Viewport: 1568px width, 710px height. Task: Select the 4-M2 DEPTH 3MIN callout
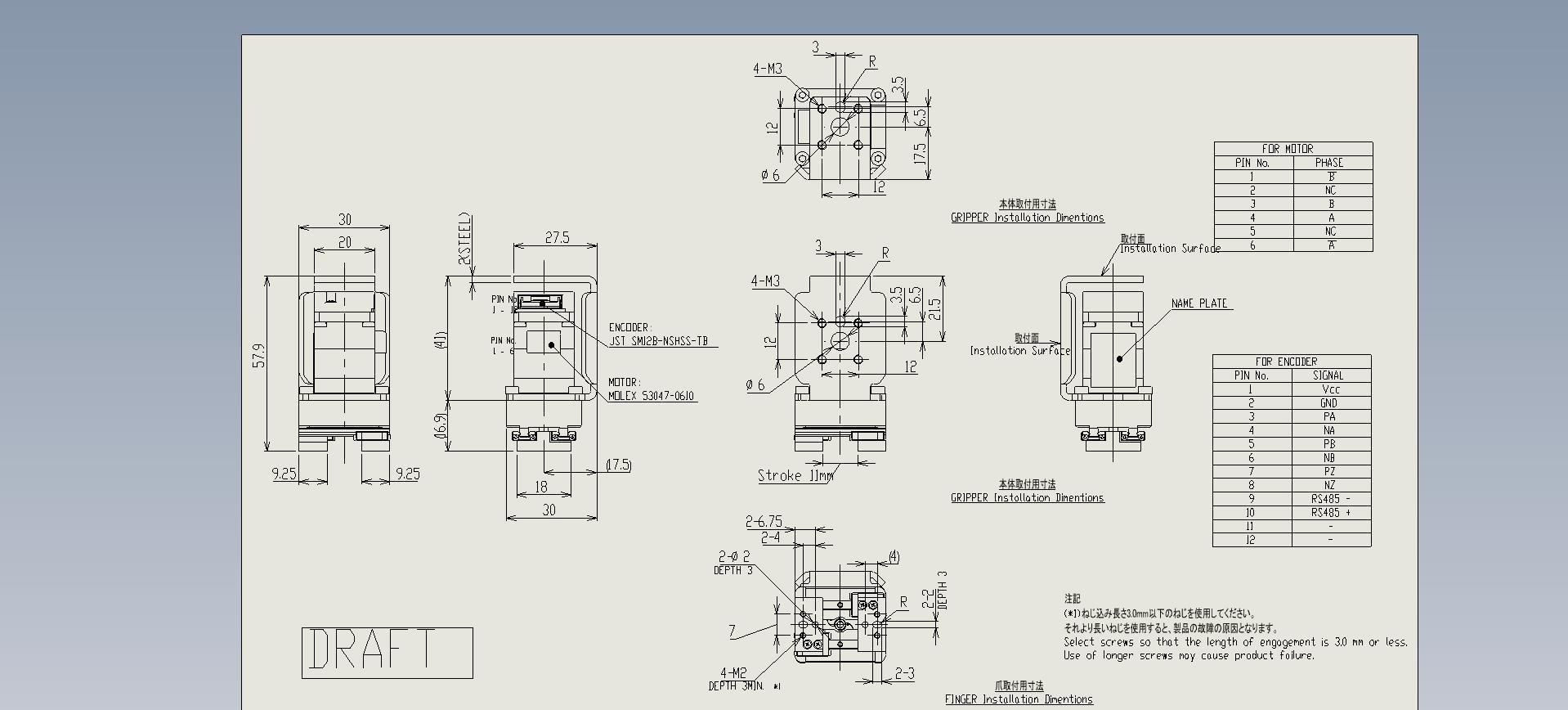(733, 680)
